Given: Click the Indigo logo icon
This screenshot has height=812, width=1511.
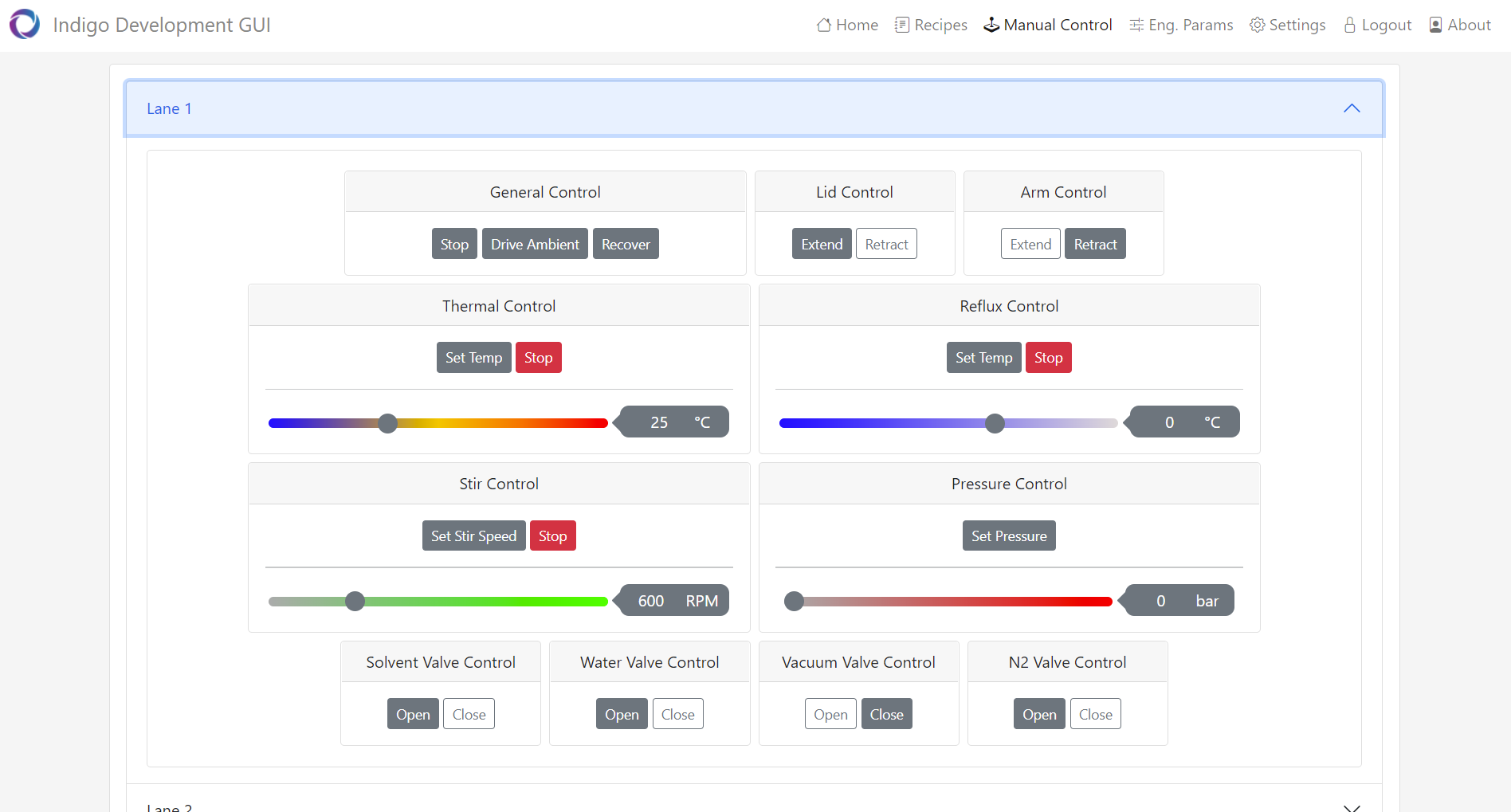Looking at the screenshot, I should [25, 25].
